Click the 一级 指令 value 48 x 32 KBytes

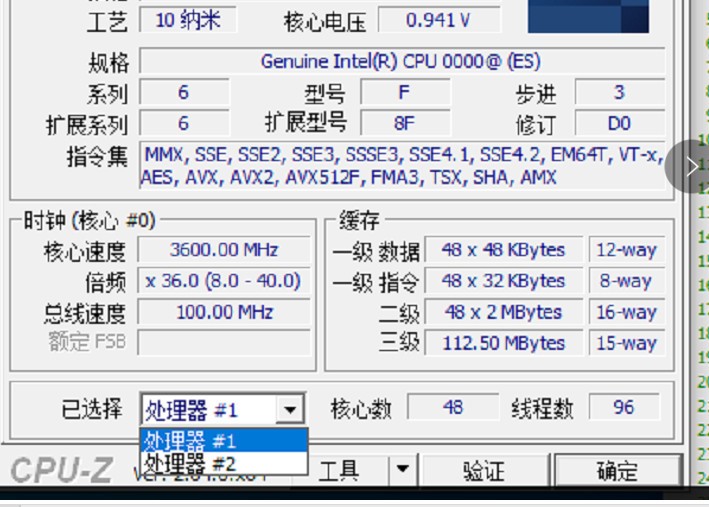pyautogui.click(x=503, y=281)
